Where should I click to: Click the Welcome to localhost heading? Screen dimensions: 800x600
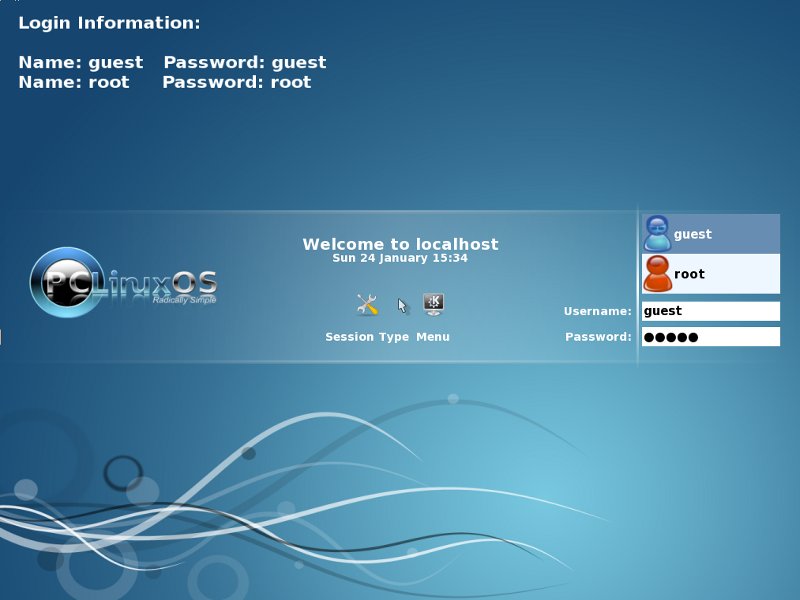tap(400, 244)
